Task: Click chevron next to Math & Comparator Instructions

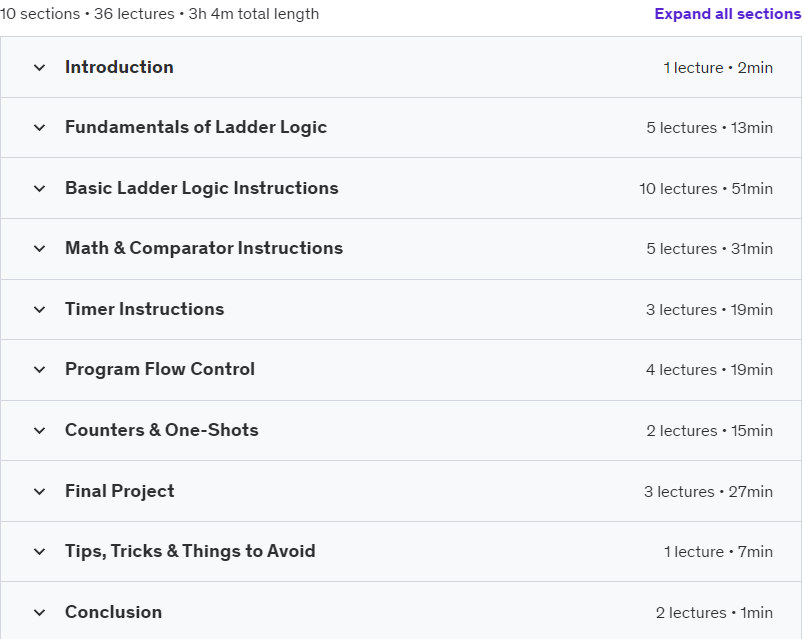Action: (40, 249)
